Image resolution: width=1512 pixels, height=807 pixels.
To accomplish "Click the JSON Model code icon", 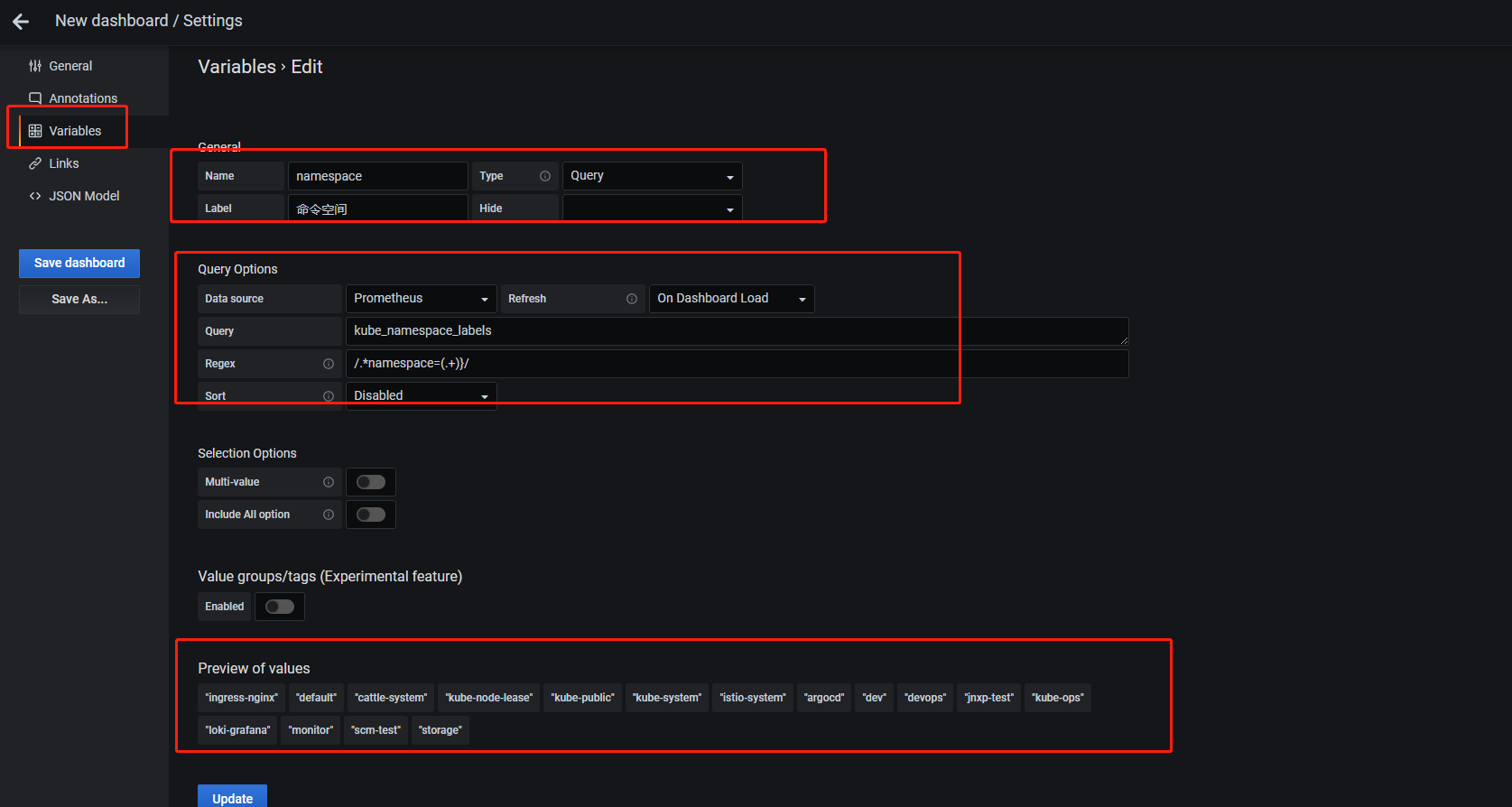I will click(35, 196).
